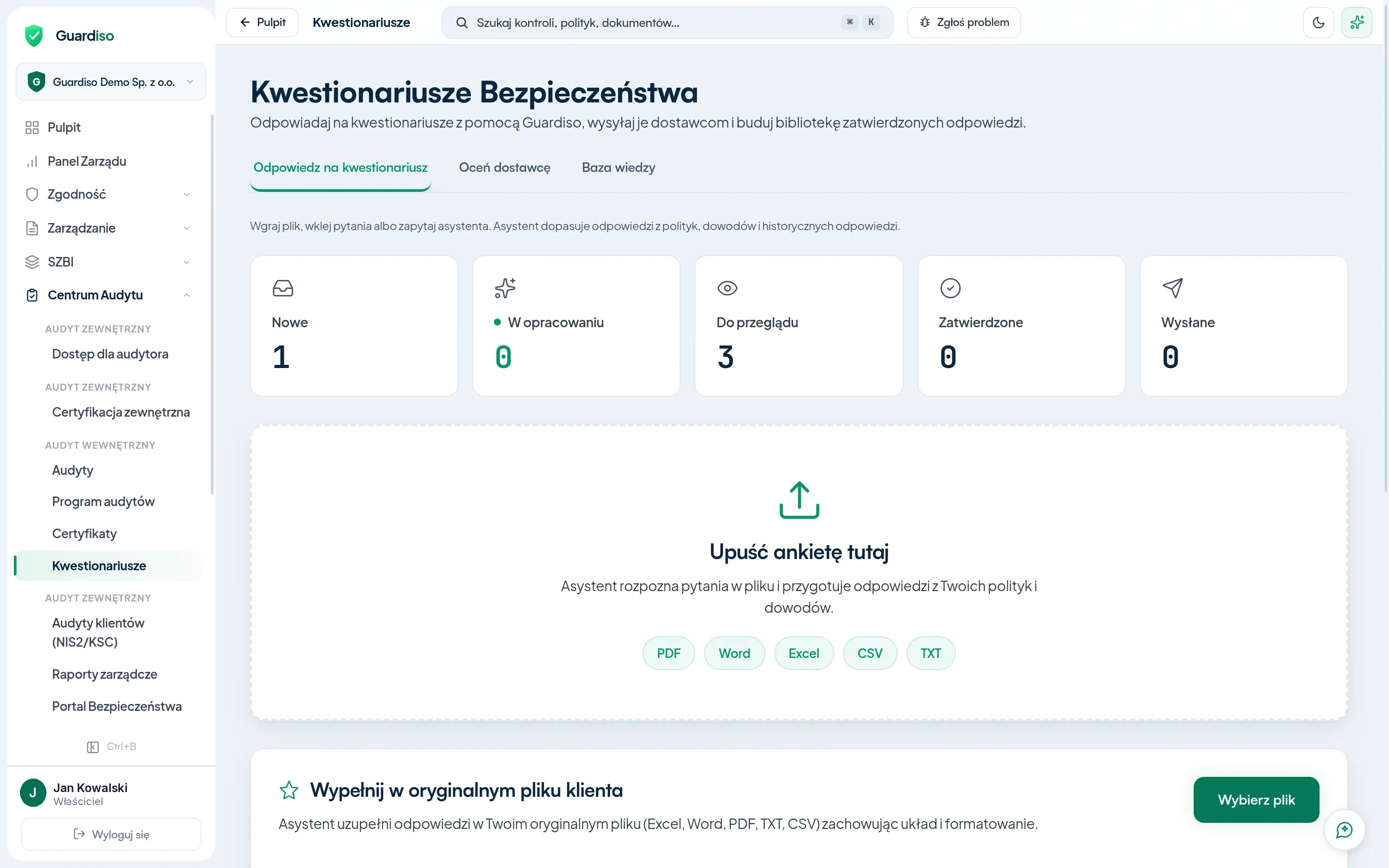Open the Baza wiedzy tab
The width and height of the screenshot is (1389, 868).
pos(618,168)
